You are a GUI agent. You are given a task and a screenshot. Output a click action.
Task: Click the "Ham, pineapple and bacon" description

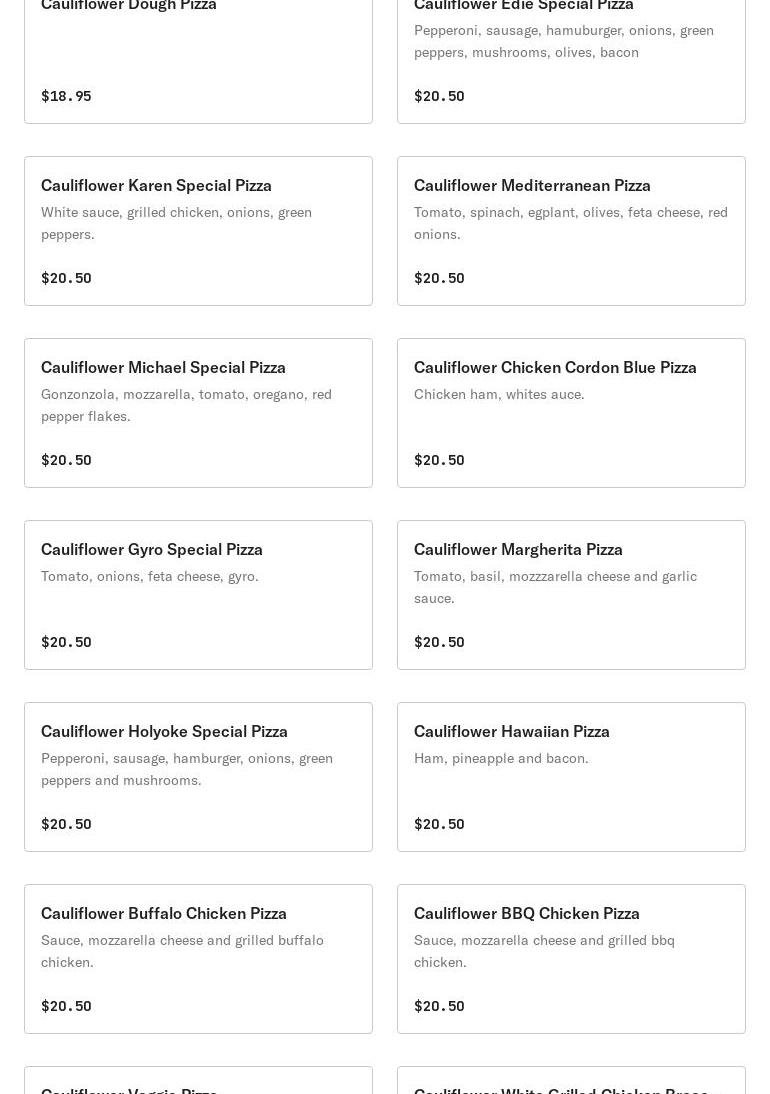pyautogui.click(x=501, y=758)
